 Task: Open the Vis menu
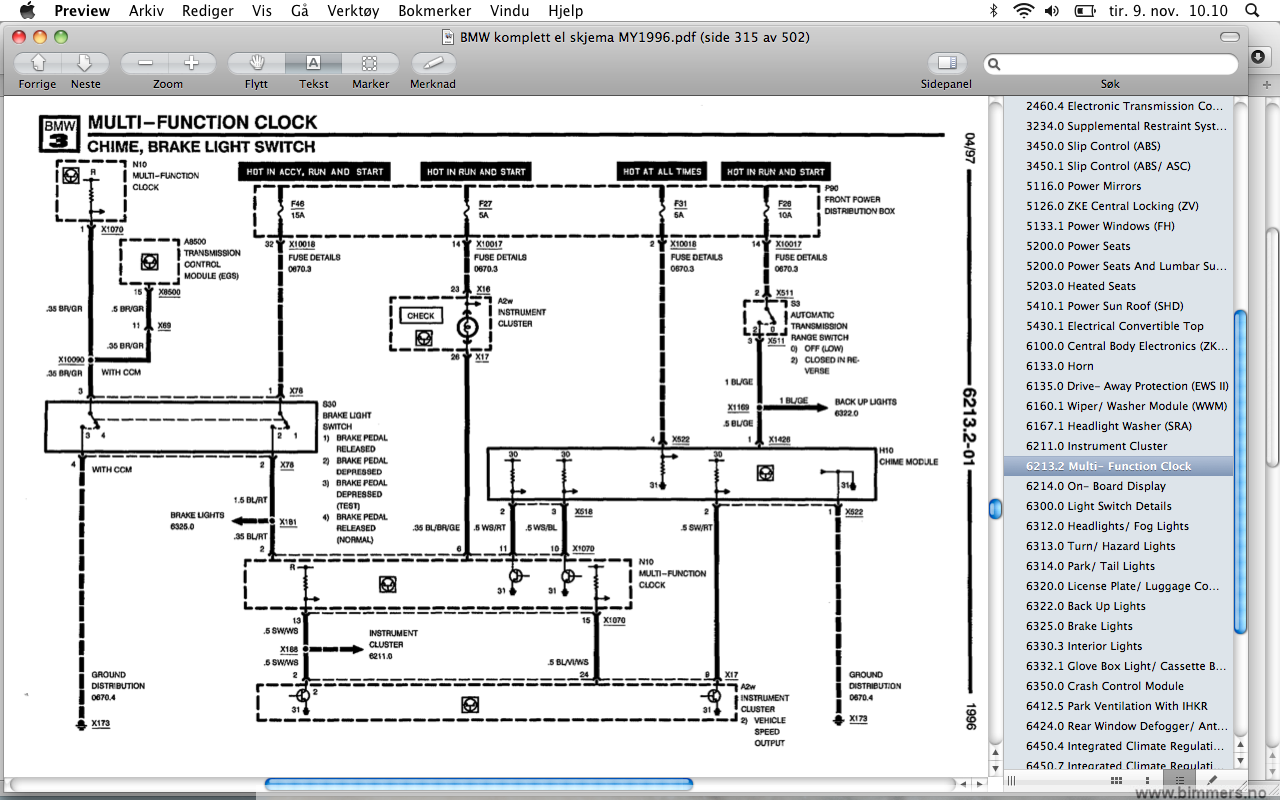(x=262, y=11)
